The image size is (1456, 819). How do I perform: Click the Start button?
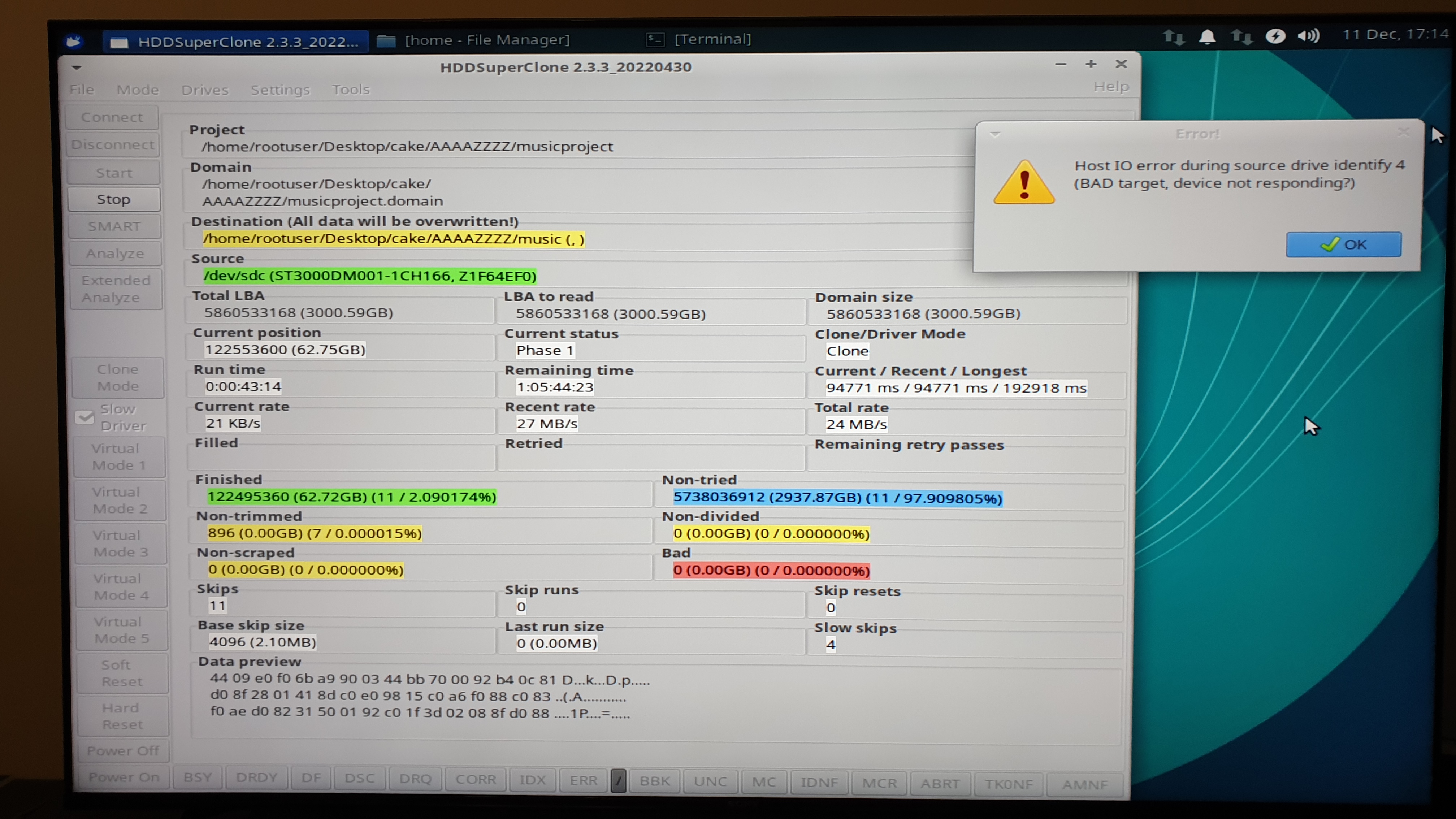[x=114, y=172]
